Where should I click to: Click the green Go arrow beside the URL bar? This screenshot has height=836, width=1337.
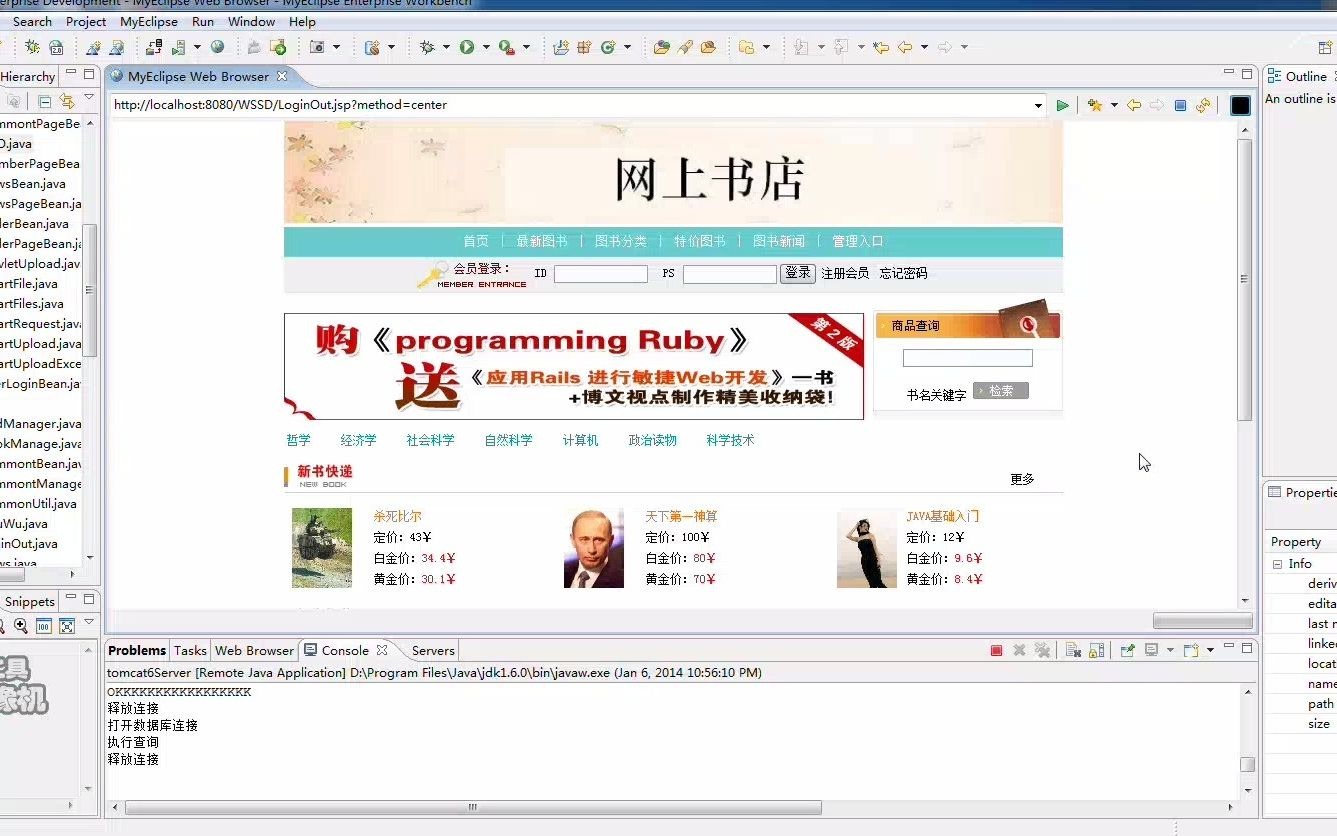pyautogui.click(x=1063, y=105)
